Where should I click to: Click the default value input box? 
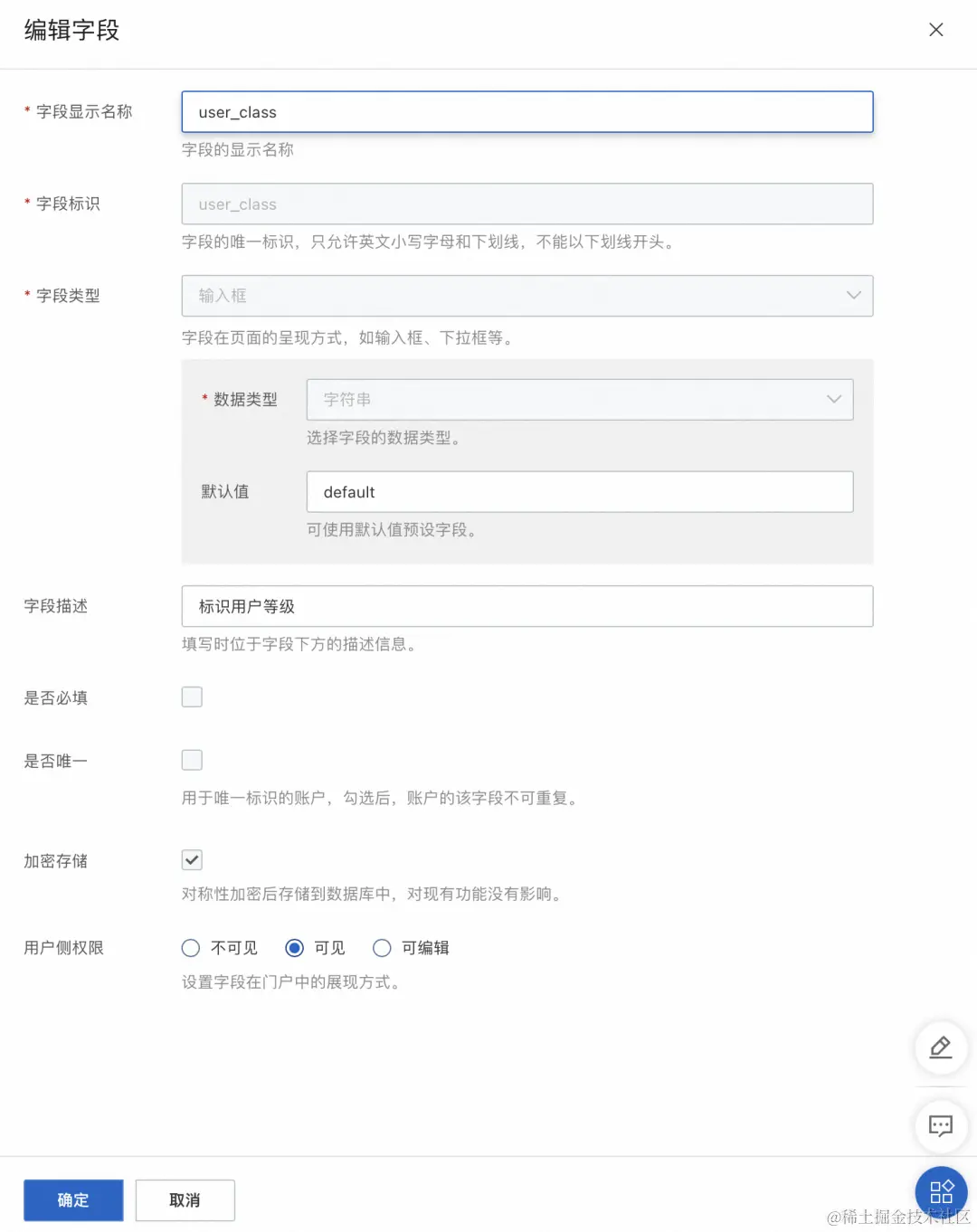580,492
